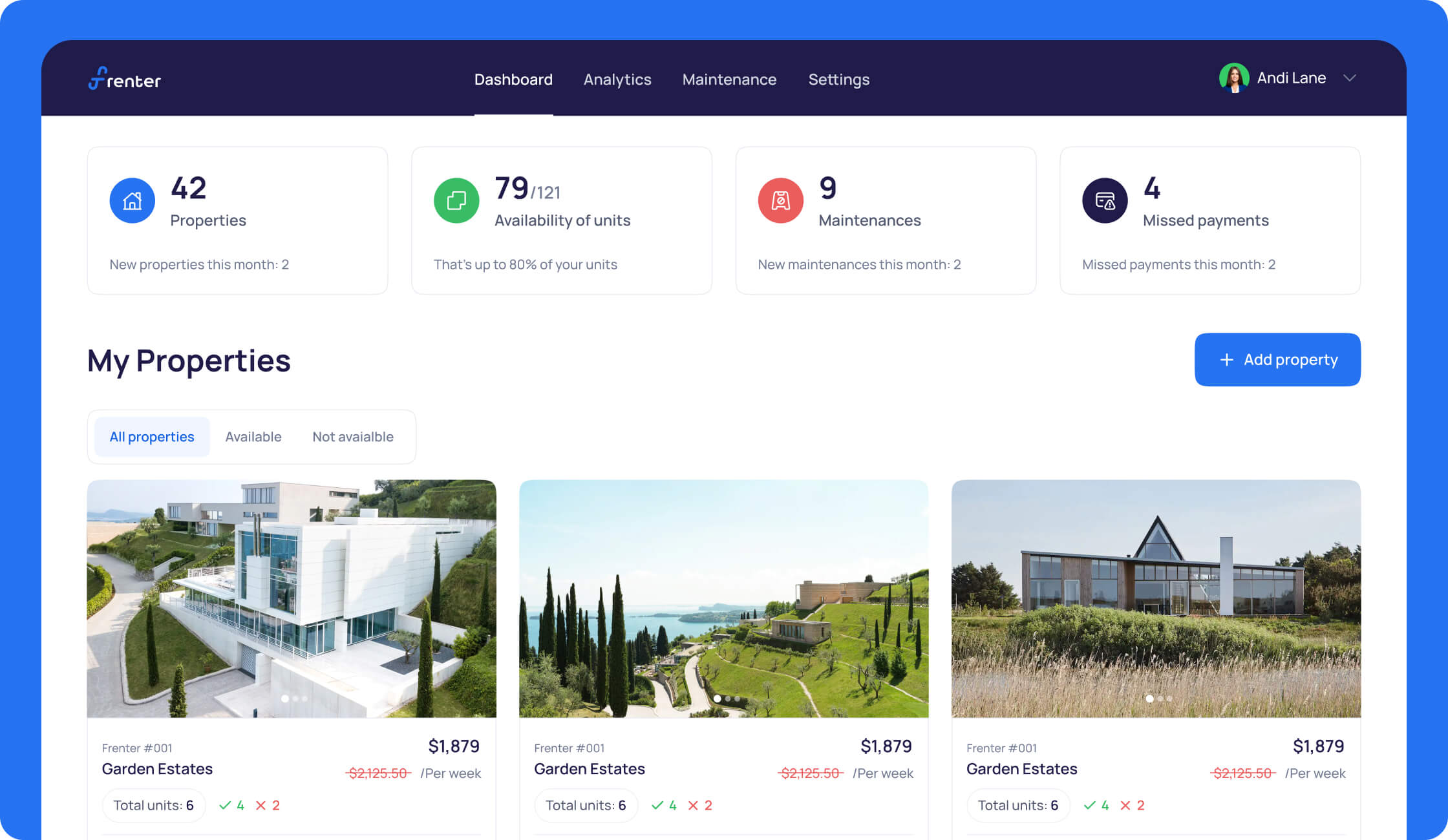
Task: Open the lakeside property photo thumbnail
Action: tap(723, 598)
